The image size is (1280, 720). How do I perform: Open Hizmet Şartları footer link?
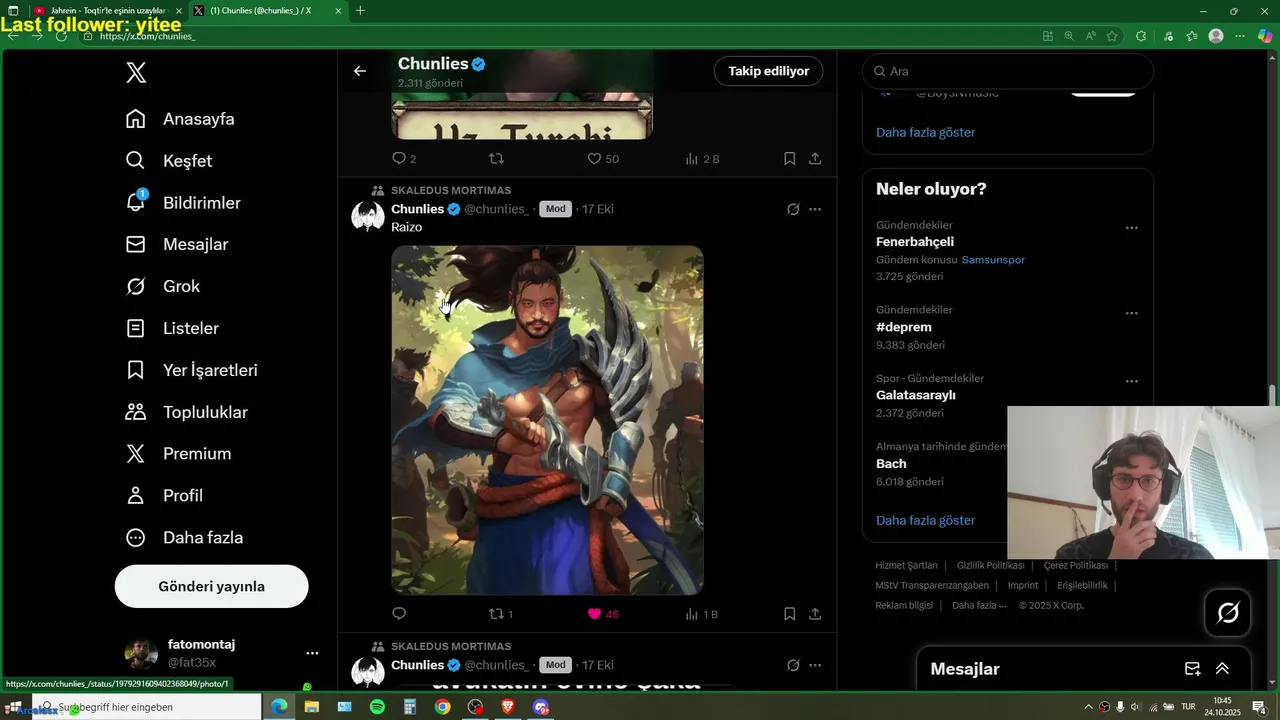[x=907, y=565]
